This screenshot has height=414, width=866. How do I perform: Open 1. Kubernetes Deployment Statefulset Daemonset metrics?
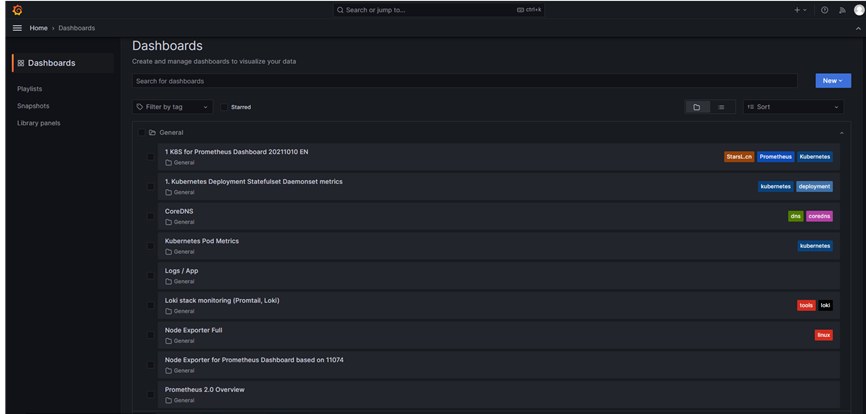(254, 182)
